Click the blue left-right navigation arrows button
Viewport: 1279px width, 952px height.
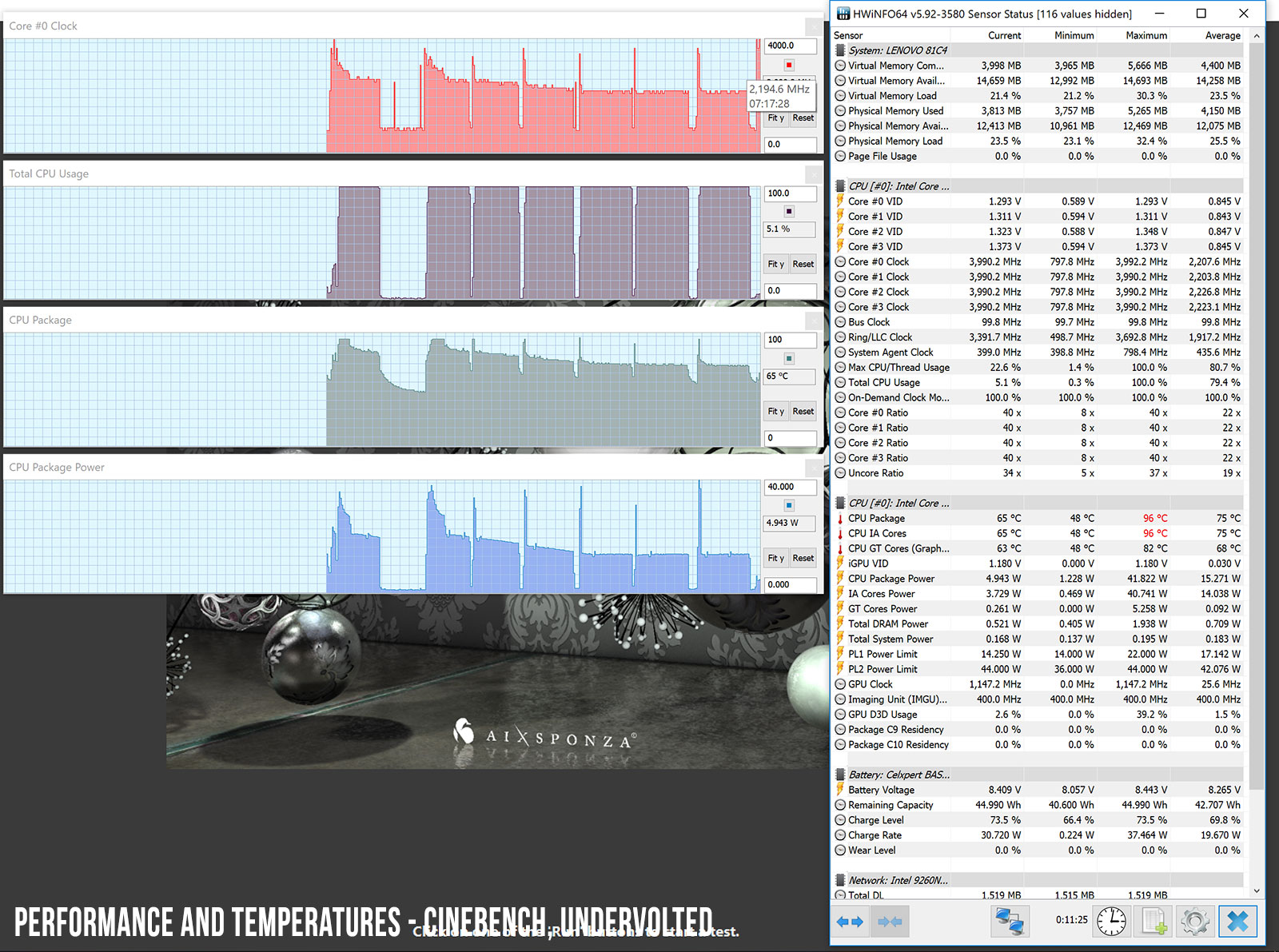pyautogui.click(x=849, y=922)
